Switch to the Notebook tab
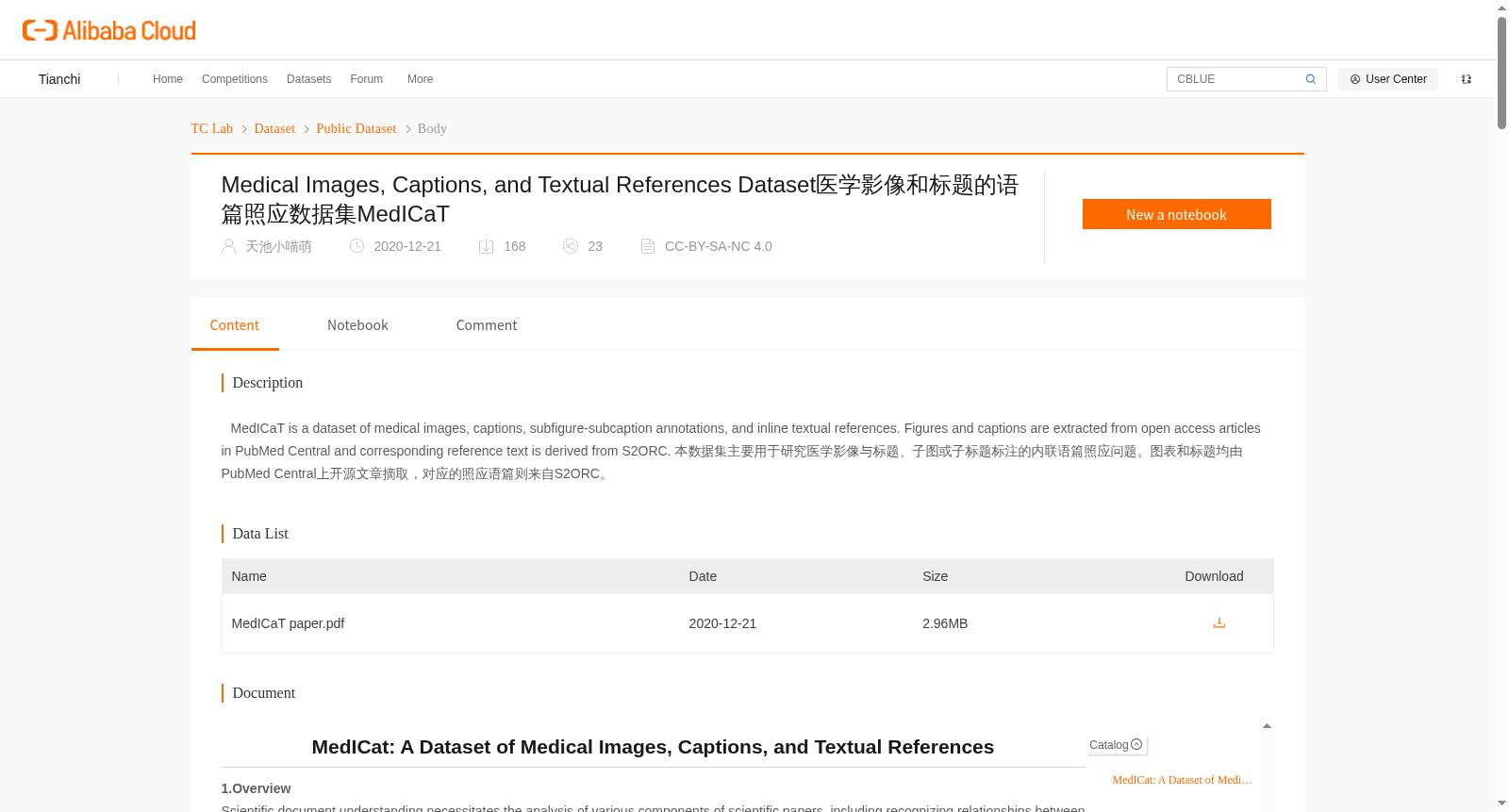The height and width of the screenshot is (812, 1509). point(357,325)
